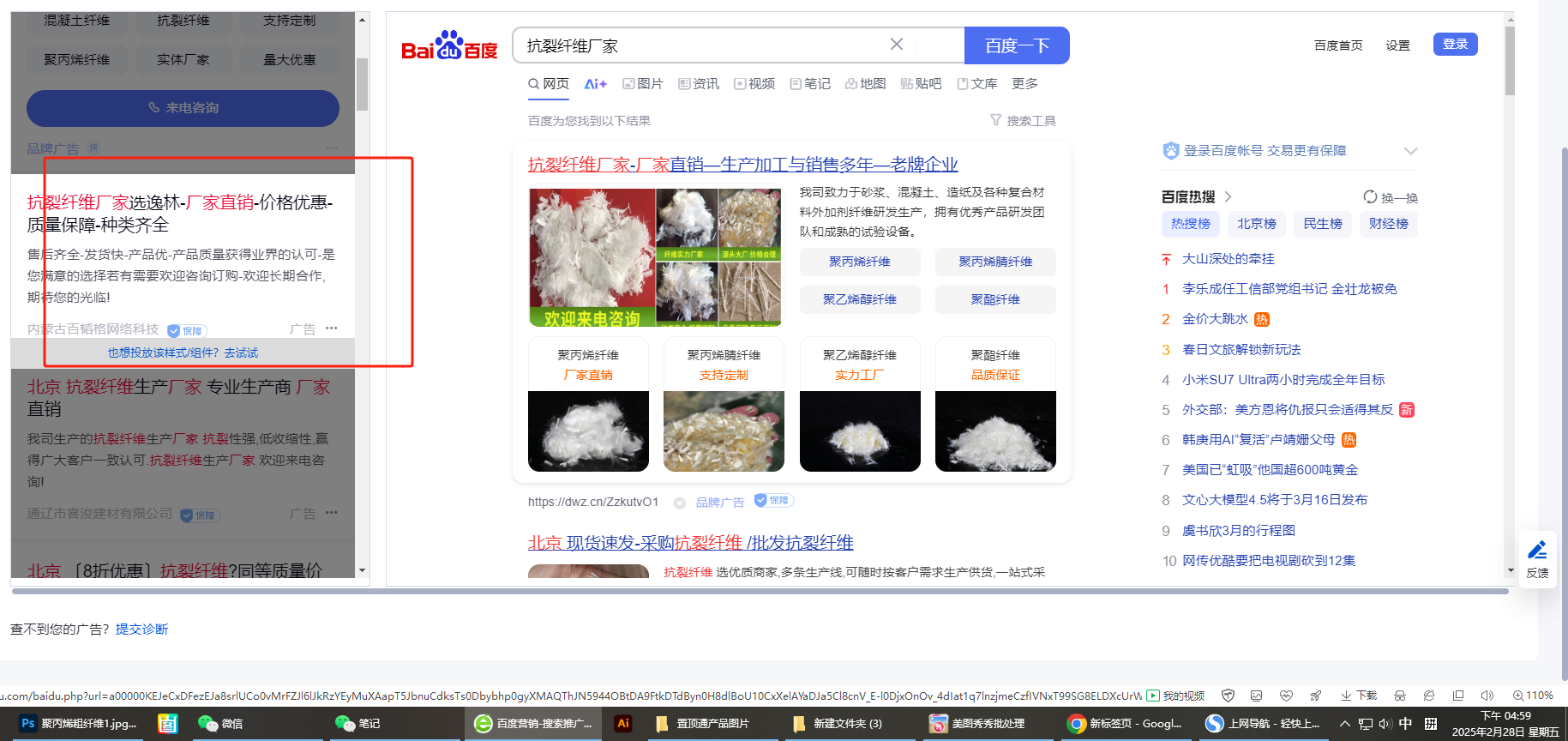1568x741 pixels.
Task: Click the taskbar network icon
Action: [x=1366, y=724]
